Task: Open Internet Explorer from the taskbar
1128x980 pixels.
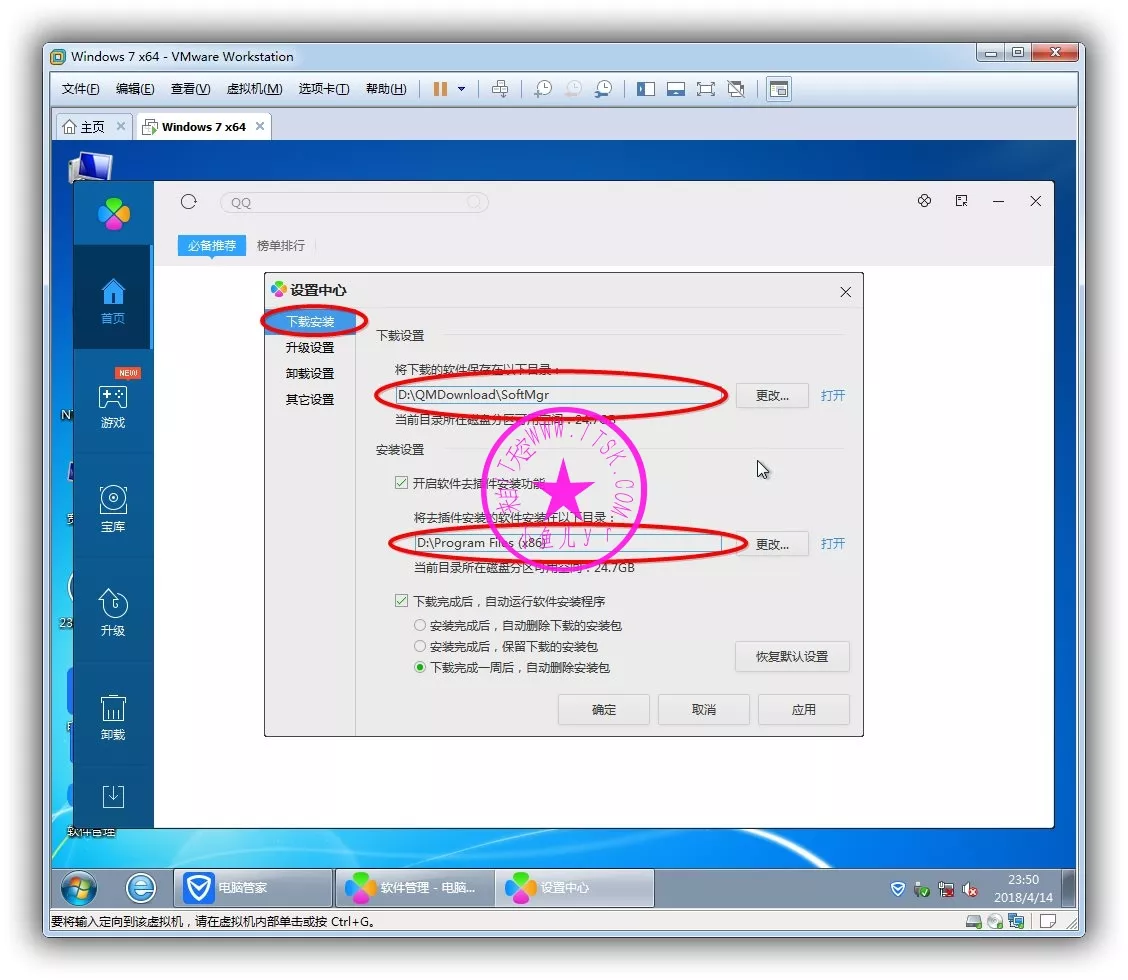Action: click(x=141, y=887)
